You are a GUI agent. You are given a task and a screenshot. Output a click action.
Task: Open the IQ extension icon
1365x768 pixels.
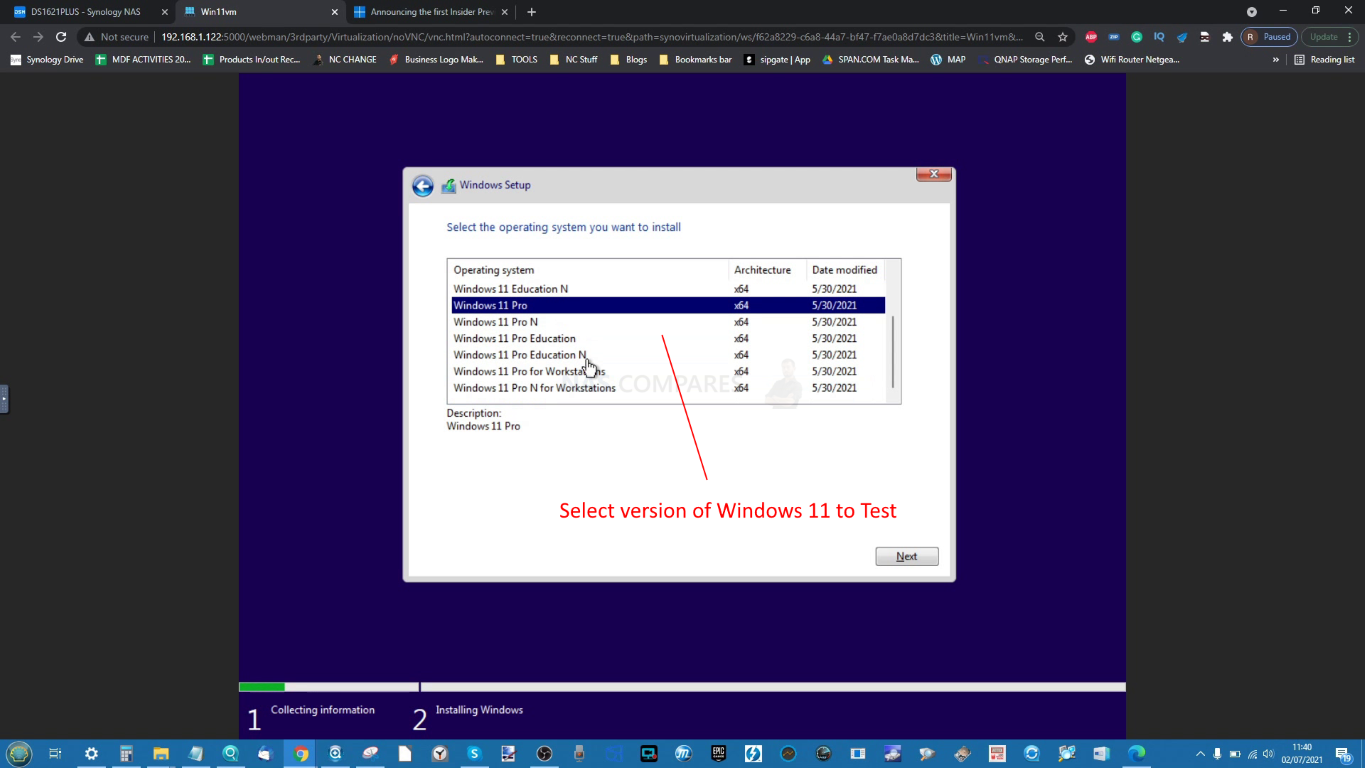pyautogui.click(x=1159, y=37)
